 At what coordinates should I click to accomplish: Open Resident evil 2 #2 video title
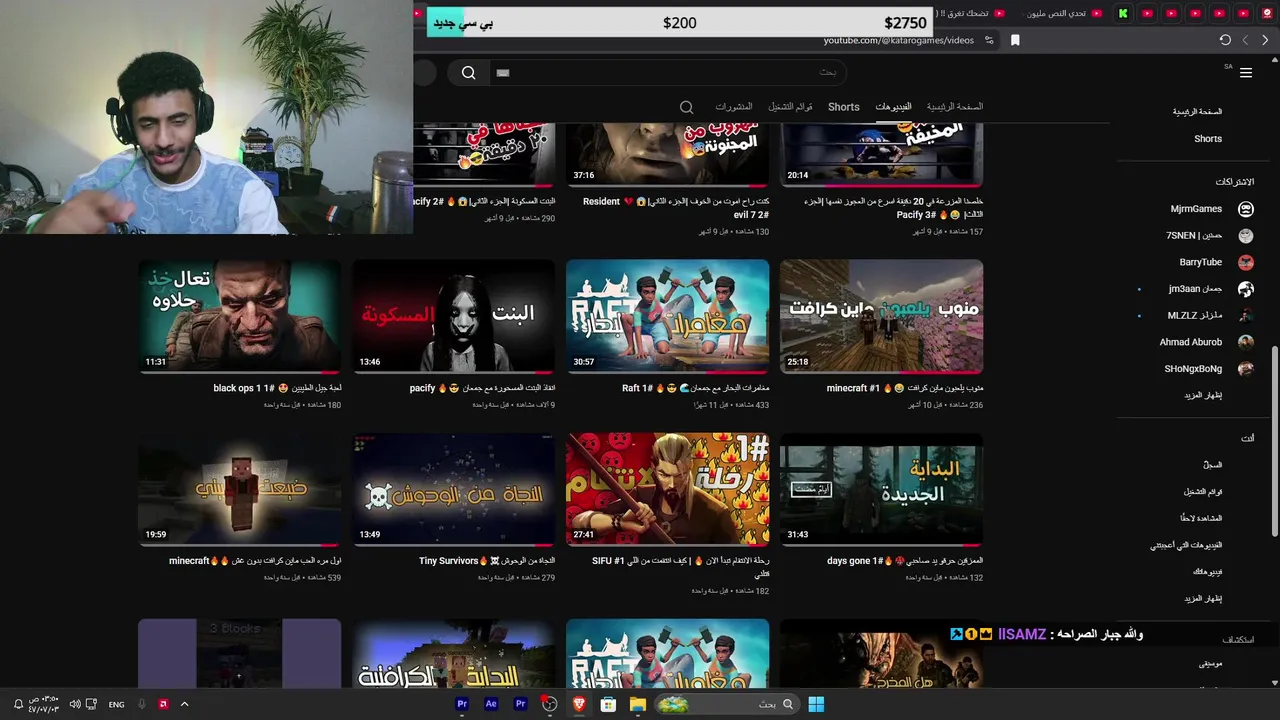(x=675, y=208)
